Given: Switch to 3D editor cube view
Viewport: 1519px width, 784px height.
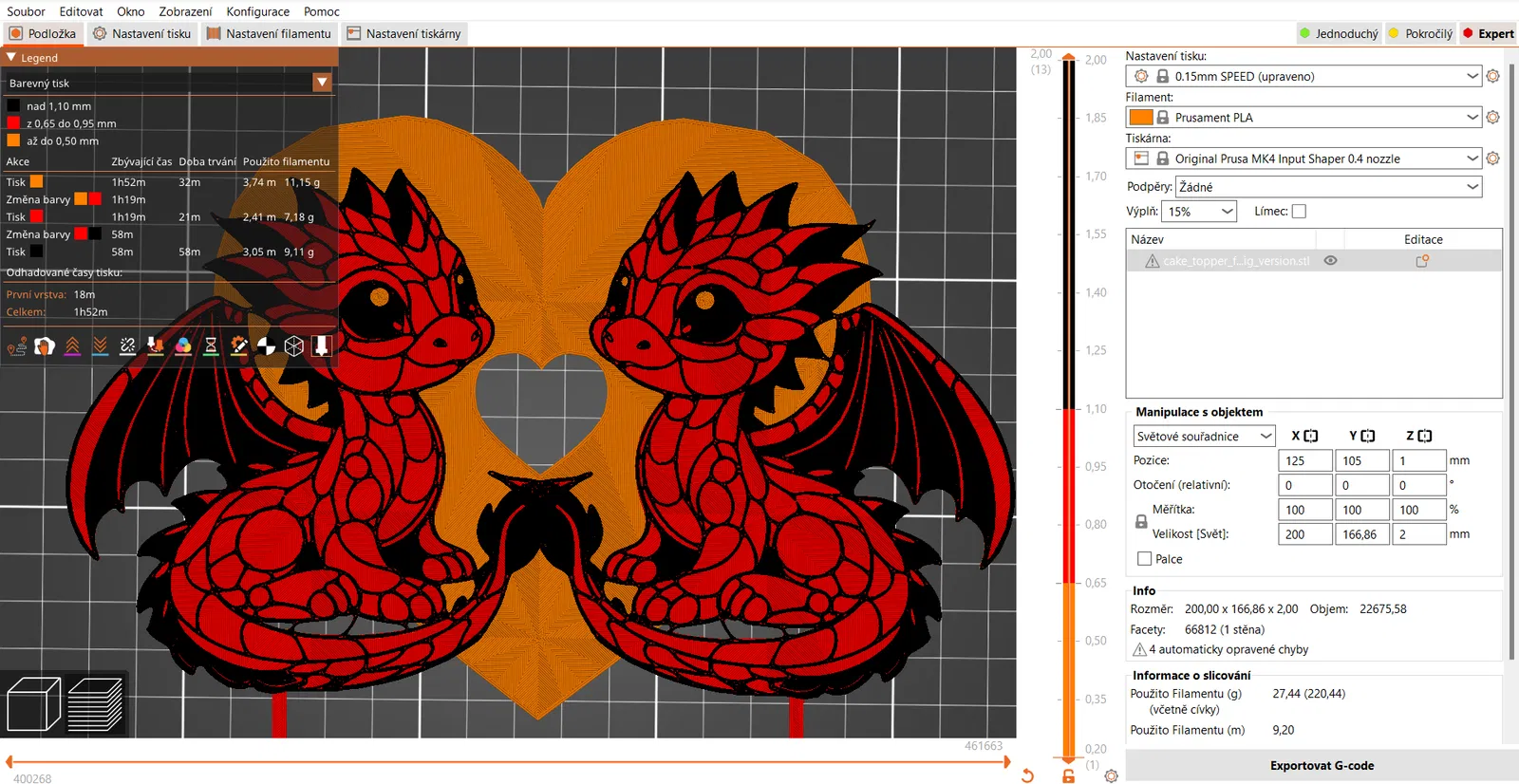Looking at the screenshot, I should [33, 704].
